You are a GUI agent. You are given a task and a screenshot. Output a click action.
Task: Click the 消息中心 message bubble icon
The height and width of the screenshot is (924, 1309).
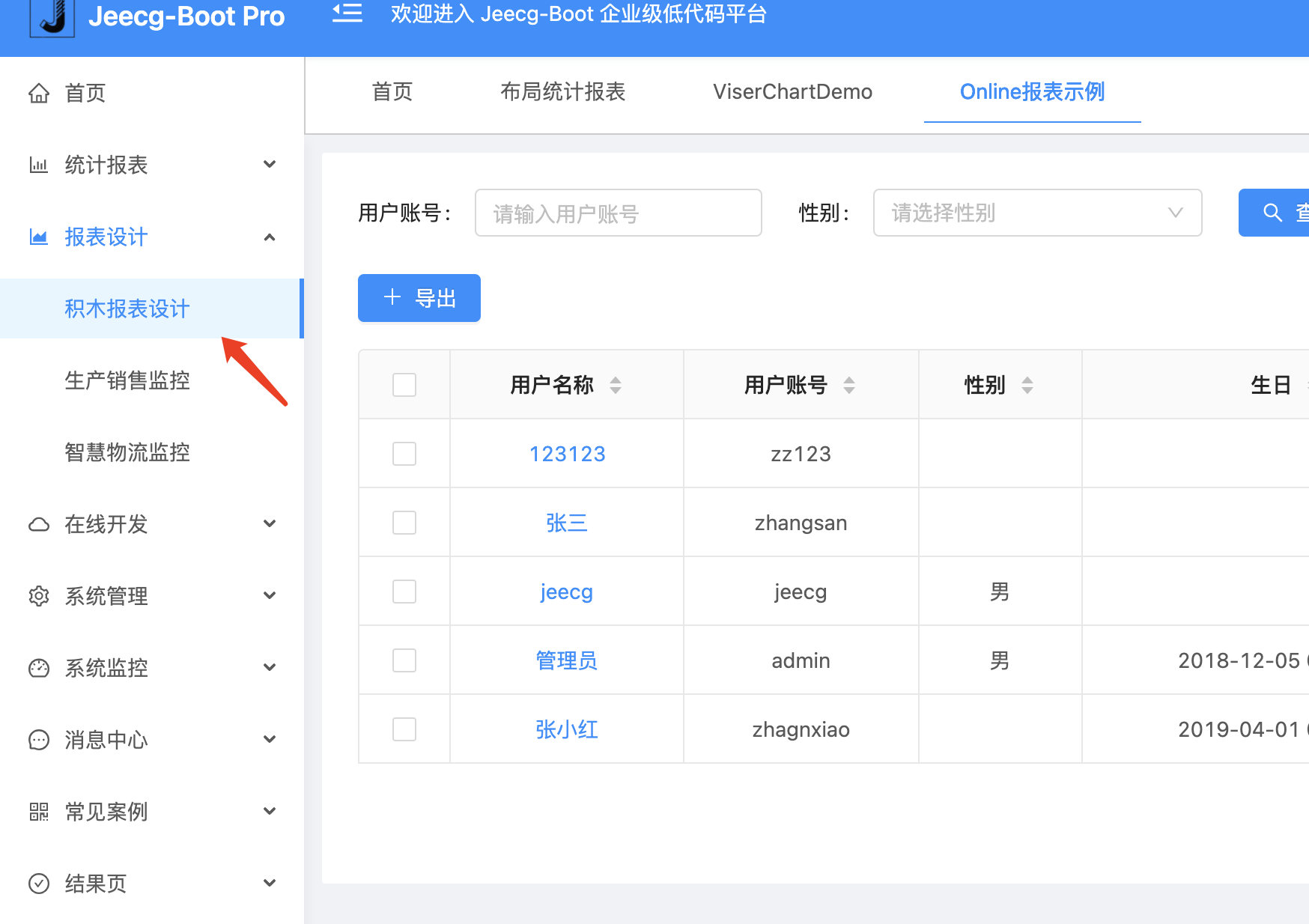(39, 741)
